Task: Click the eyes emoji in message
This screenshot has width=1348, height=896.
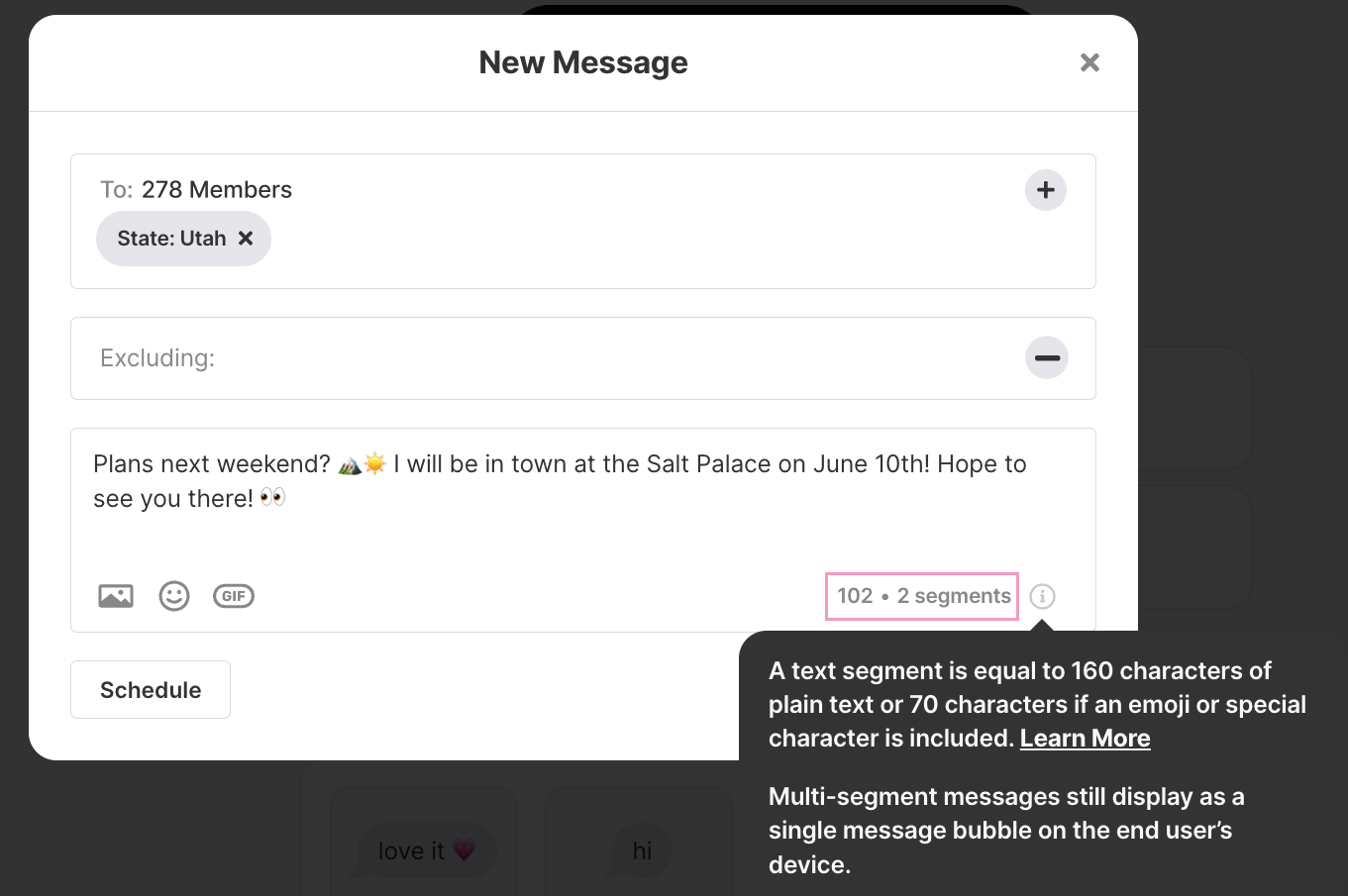Action: tap(272, 498)
